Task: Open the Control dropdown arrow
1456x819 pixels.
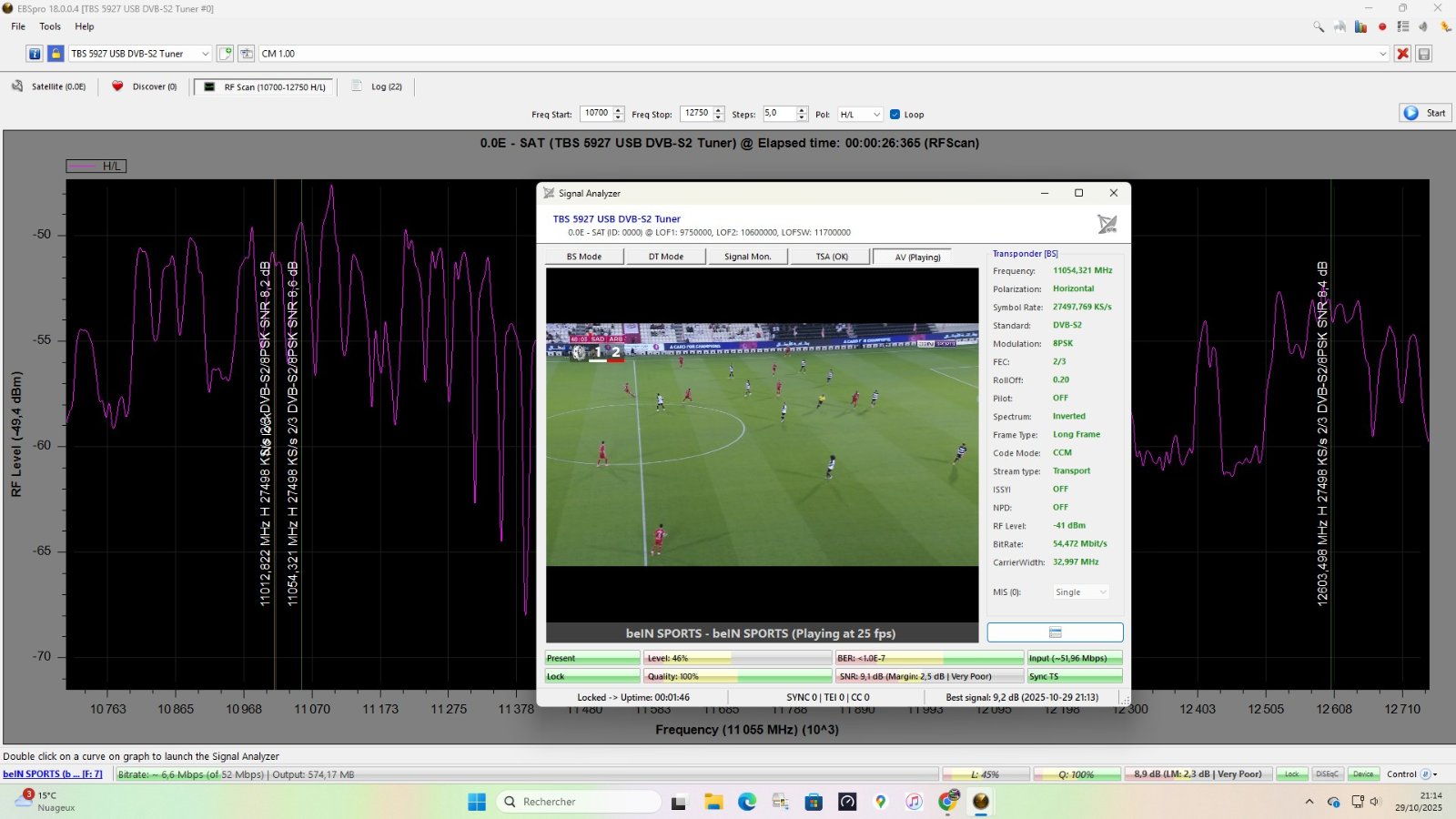Action: pos(1435,774)
